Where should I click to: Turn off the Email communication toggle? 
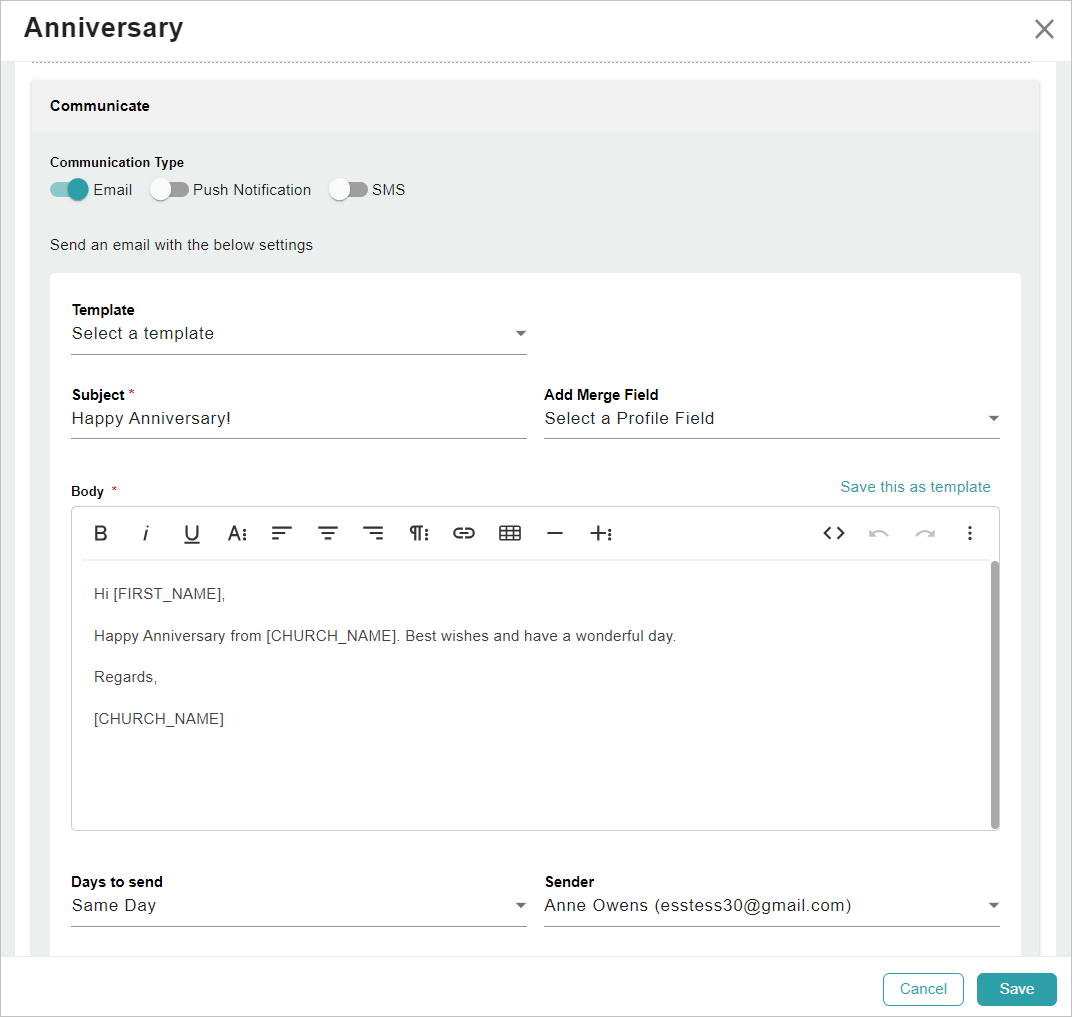coord(69,190)
